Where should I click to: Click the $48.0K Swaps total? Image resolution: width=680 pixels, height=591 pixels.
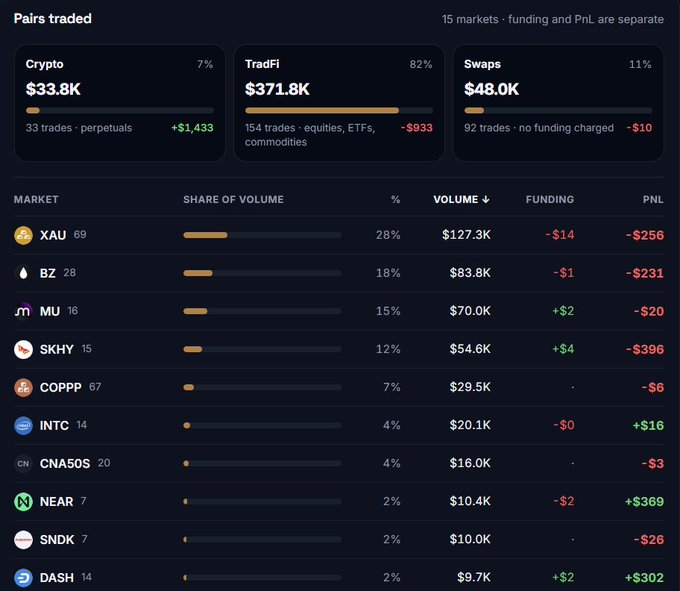point(491,89)
